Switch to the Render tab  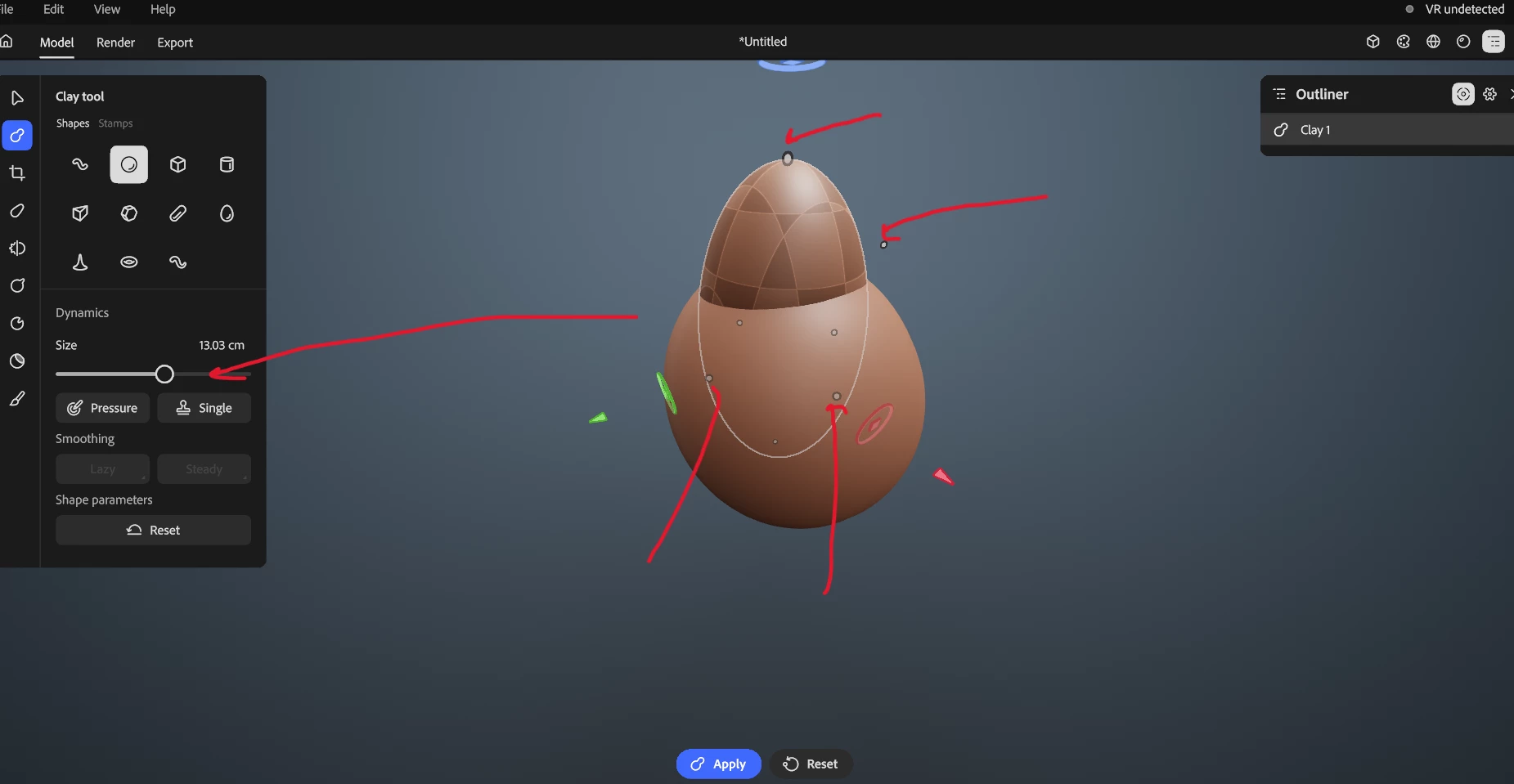click(x=115, y=43)
